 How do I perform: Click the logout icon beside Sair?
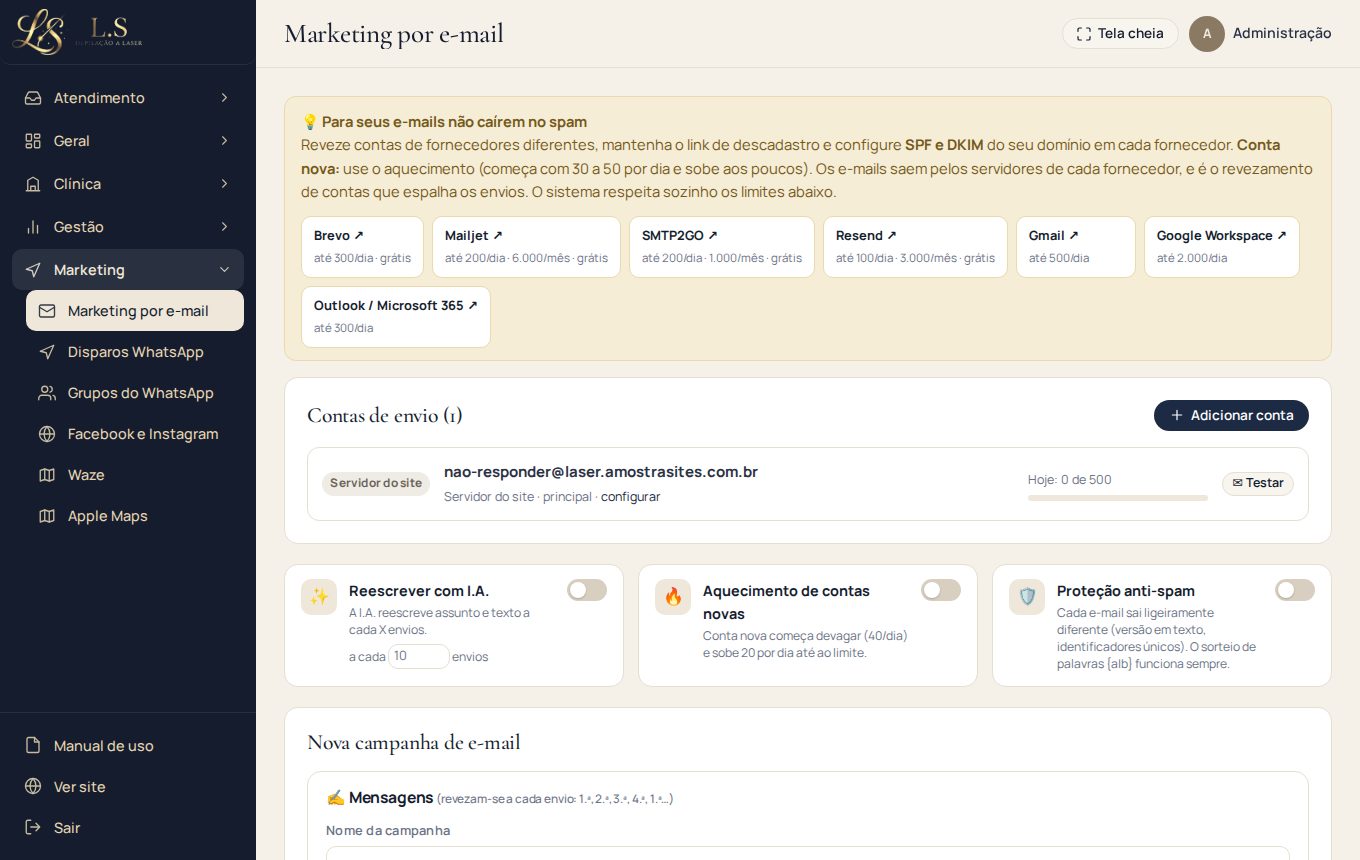tap(33, 828)
